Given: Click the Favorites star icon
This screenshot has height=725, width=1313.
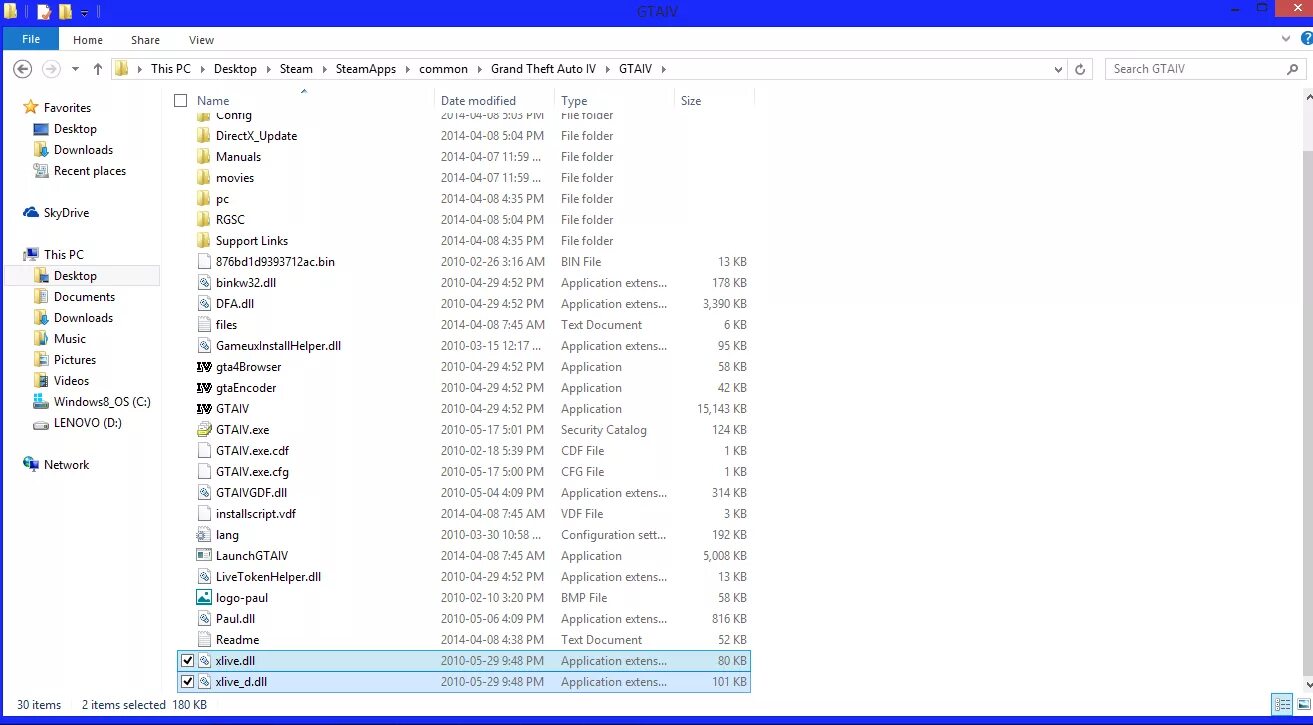Looking at the screenshot, I should point(31,108).
